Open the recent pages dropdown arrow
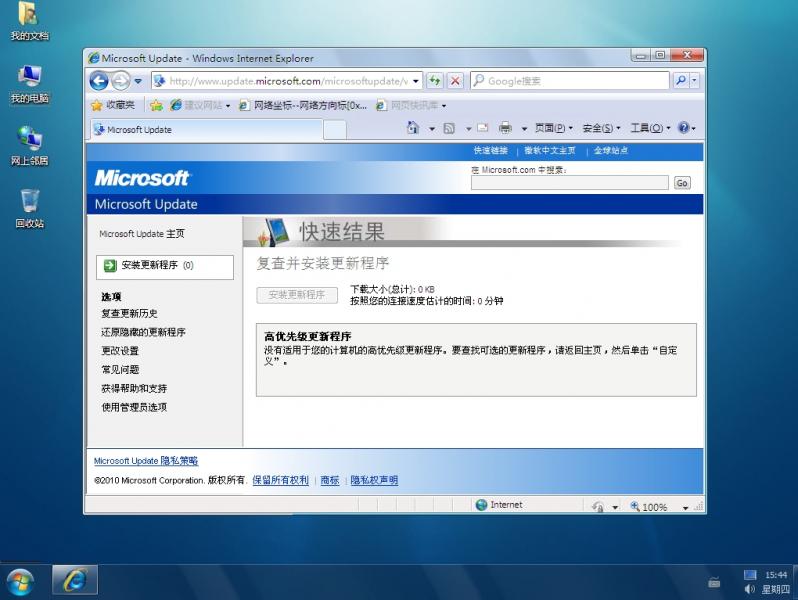The width and height of the screenshot is (798, 600). (138, 81)
